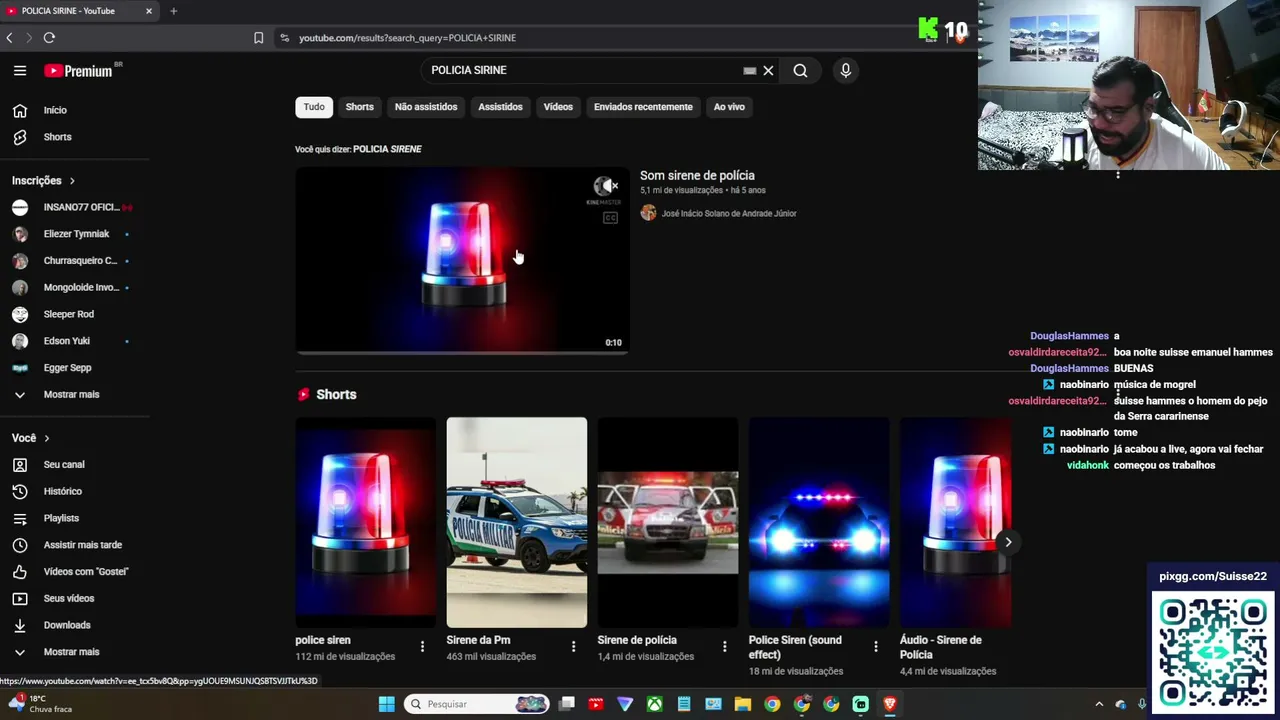Seek on the video preview progress bar
Viewport: 1280px width, 720px height.
coord(462,352)
